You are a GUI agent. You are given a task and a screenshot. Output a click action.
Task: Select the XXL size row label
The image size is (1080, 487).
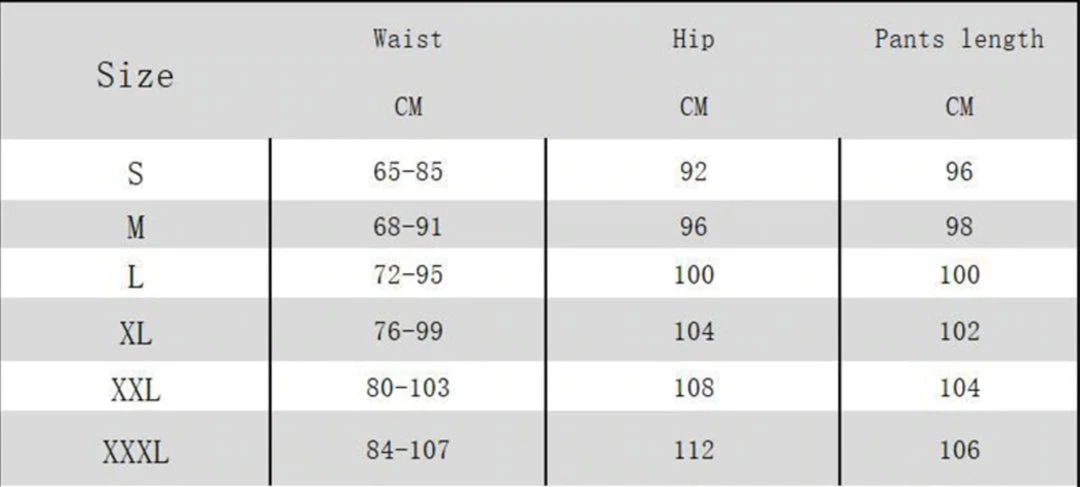tap(135, 389)
